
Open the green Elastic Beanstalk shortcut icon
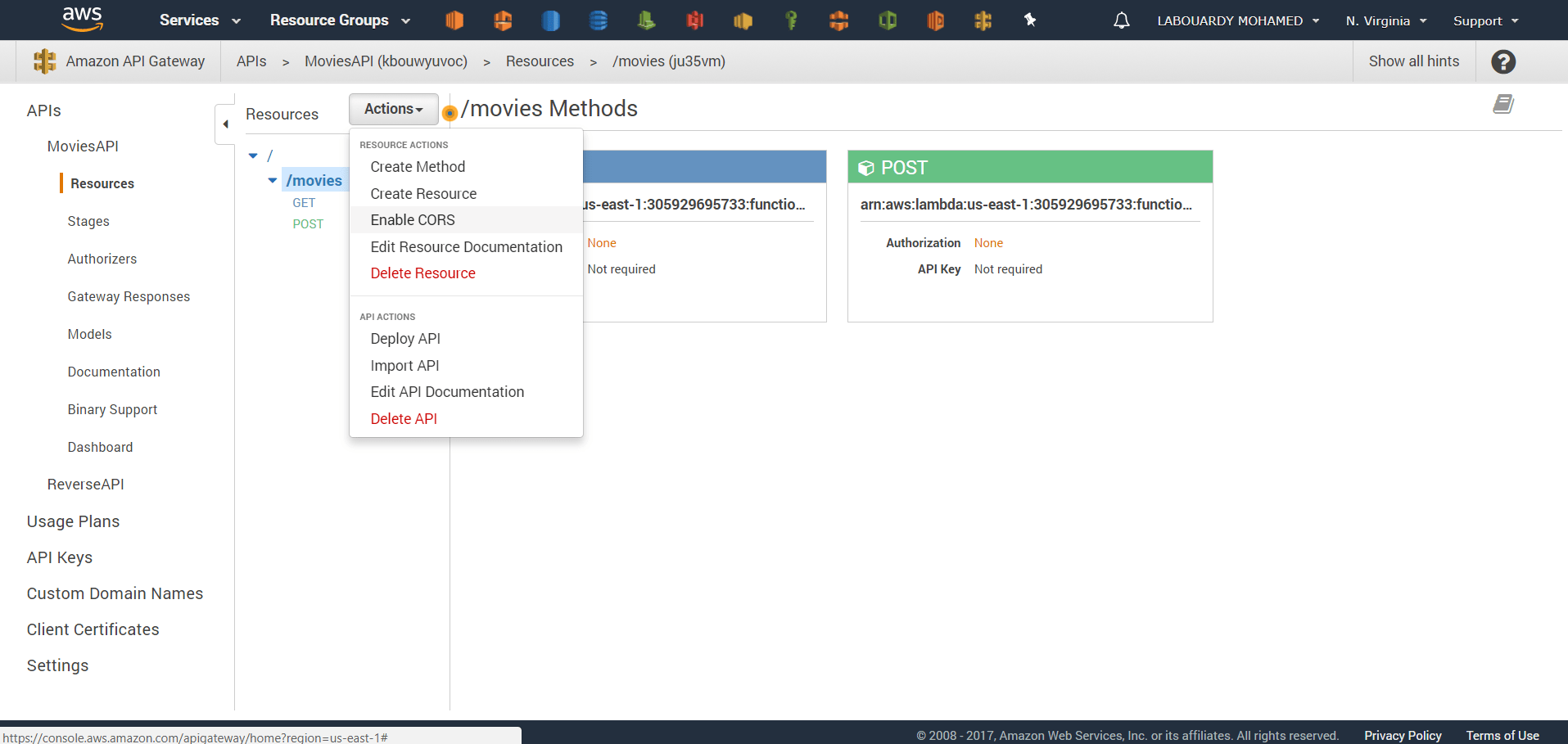pyautogui.click(x=647, y=20)
